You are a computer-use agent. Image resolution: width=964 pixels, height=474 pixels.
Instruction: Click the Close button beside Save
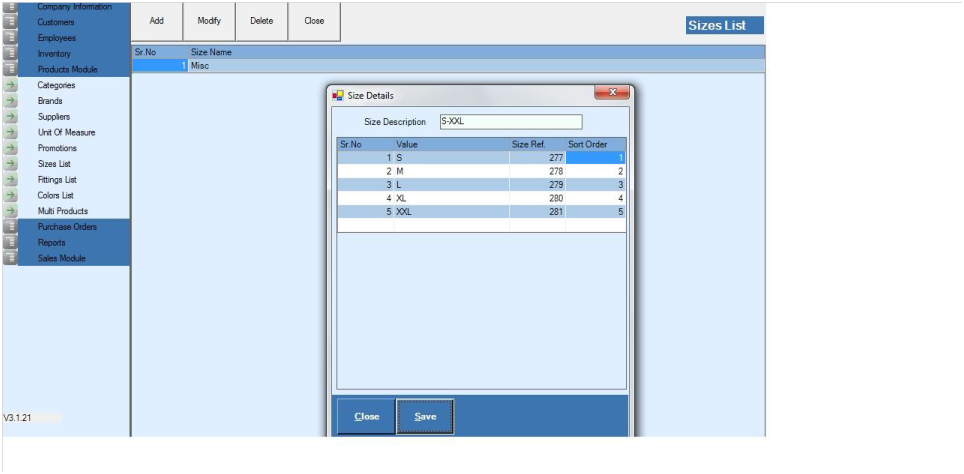point(366,417)
